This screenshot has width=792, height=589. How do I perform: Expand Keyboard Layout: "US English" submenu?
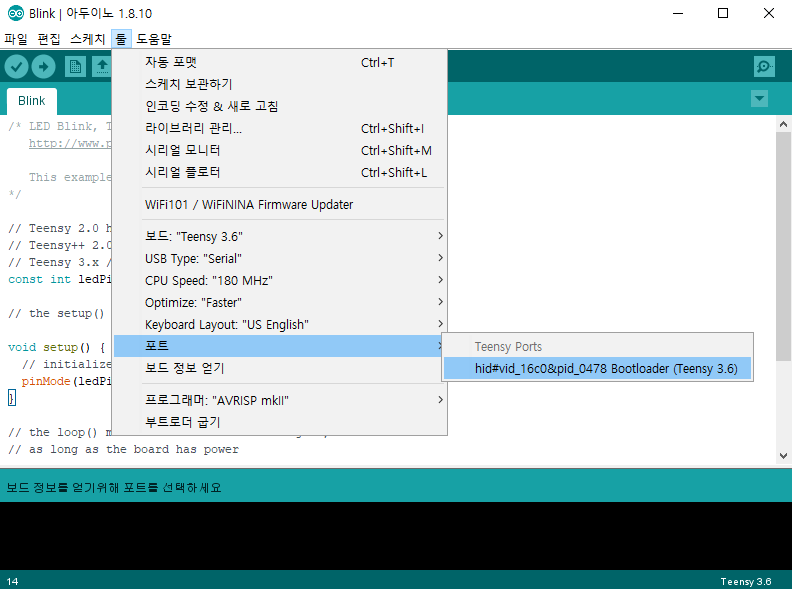(280, 324)
